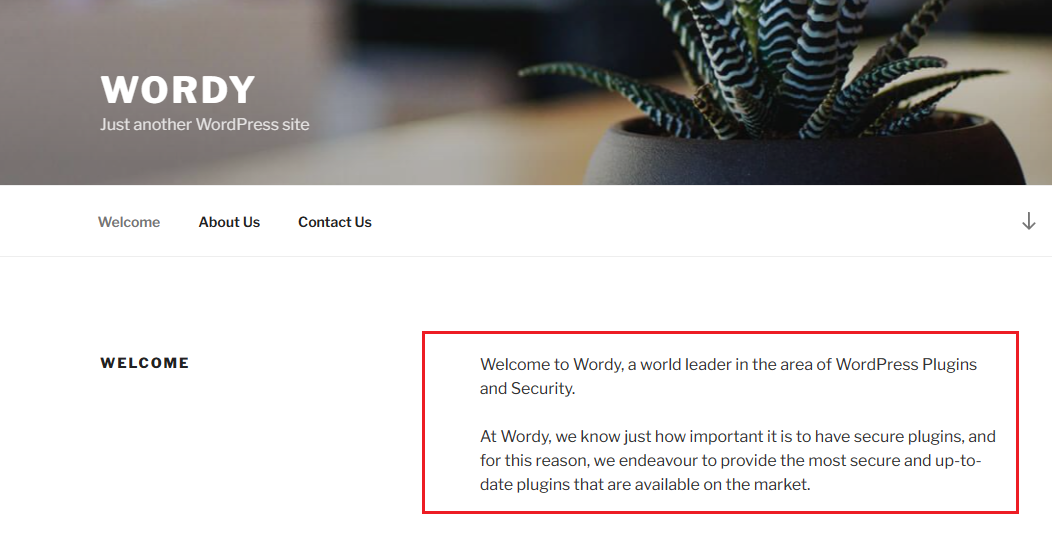Click the paragraph starting Welcome to Wordy
1052x537 pixels.
click(729, 376)
